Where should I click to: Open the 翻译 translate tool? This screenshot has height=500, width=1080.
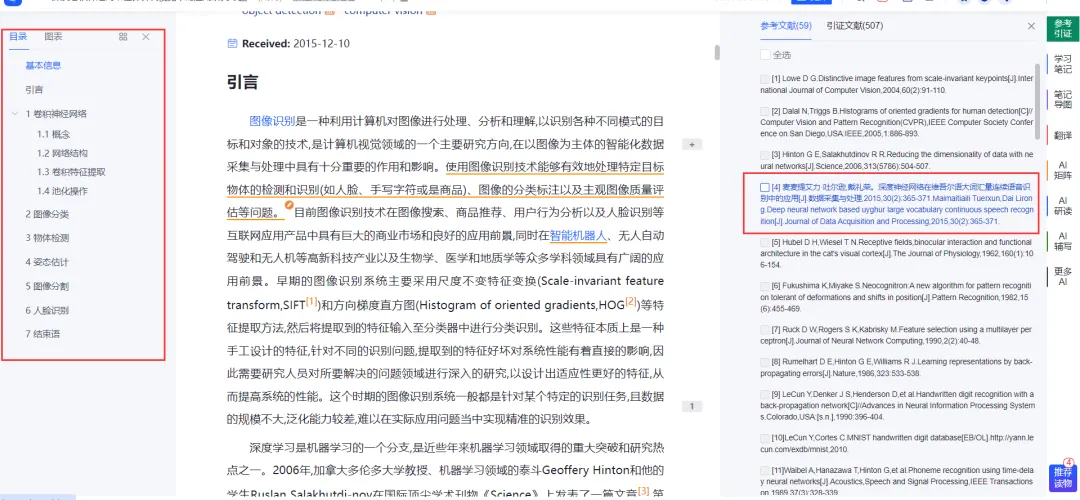point(1063,136)
